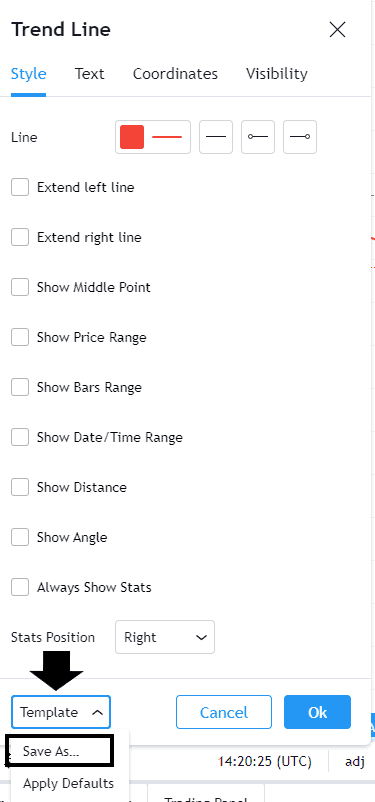Click the red line thickness preview
The height and width of the screenshot is (802, 375).
167,137
